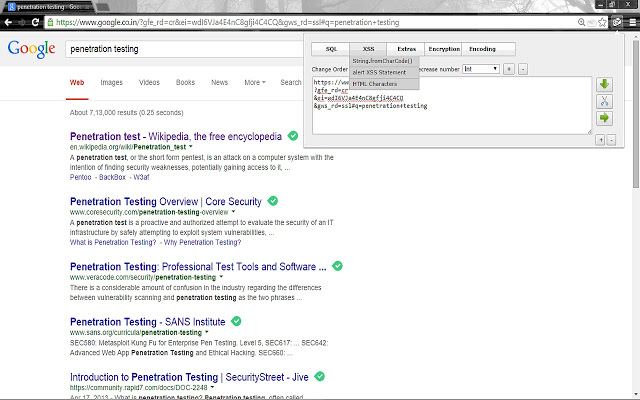The image size is (640, 400).
Task: Switch to News search tab
Action: (x=219, y=82)
